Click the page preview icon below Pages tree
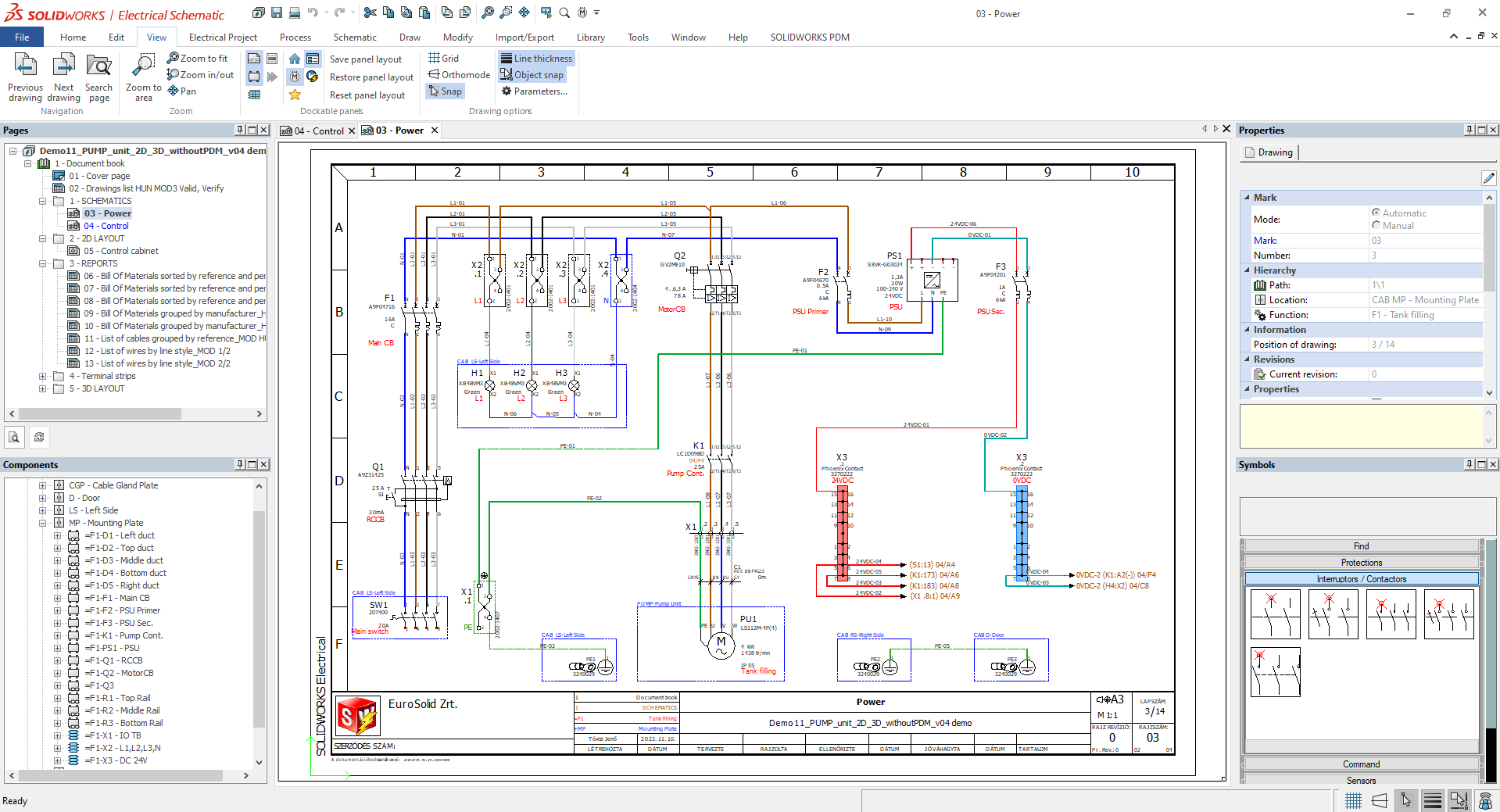Screen dimensions: 1500x812 [x=14, y=438]
